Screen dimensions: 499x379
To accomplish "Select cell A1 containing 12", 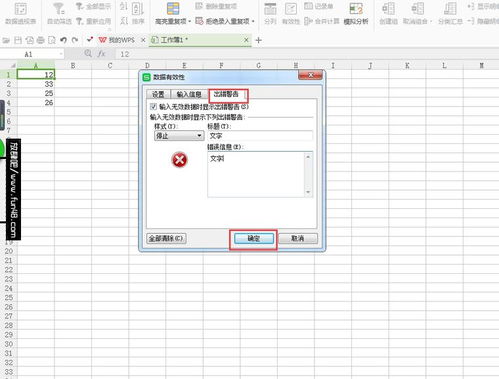I will (36, 75).
